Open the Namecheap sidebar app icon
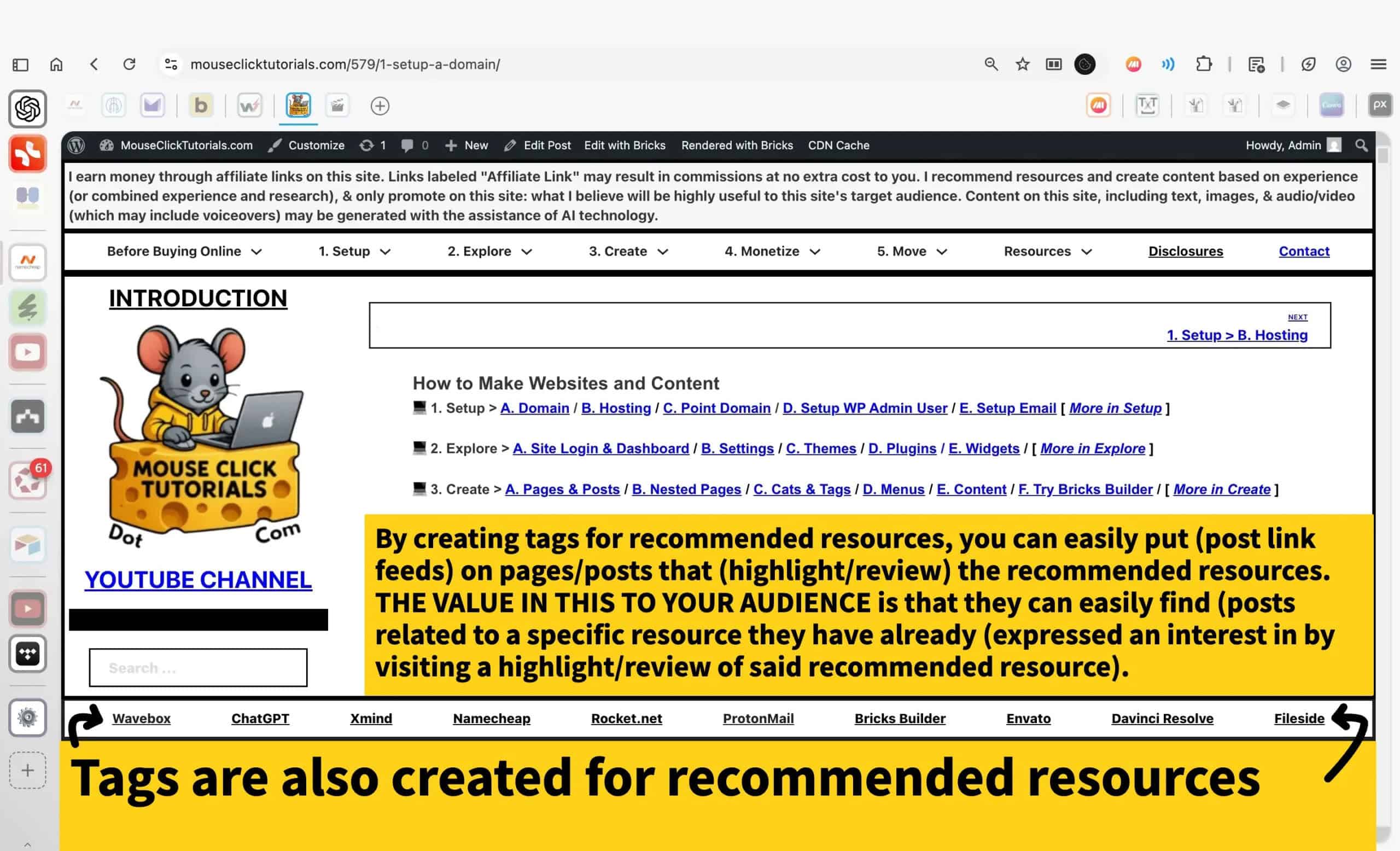 27,263
